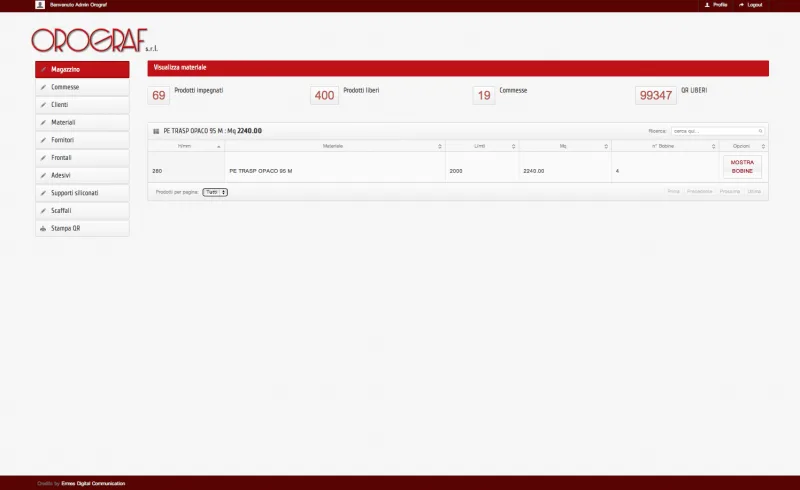Sort the table by Mq column
800x490 pixels.
pyautogui.click(x=565, y=146)
